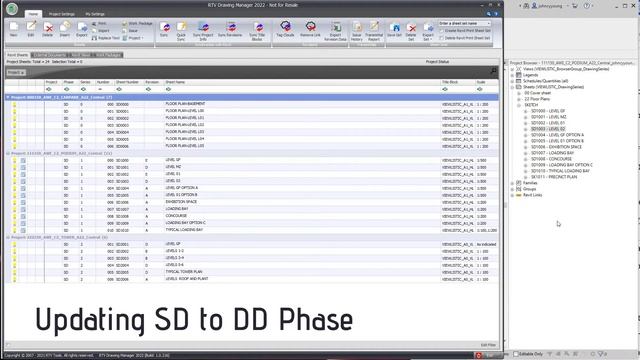Click the Sync Title Blocks icon
This screenshot has height=360, width=640.
pyautogui.click(x=258, y=27)
